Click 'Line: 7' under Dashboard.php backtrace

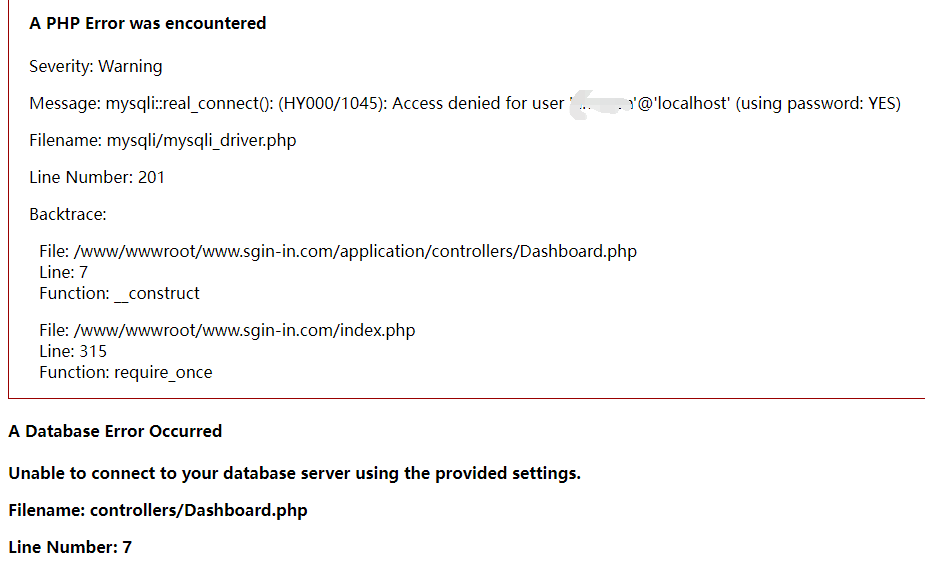point(64,272)
